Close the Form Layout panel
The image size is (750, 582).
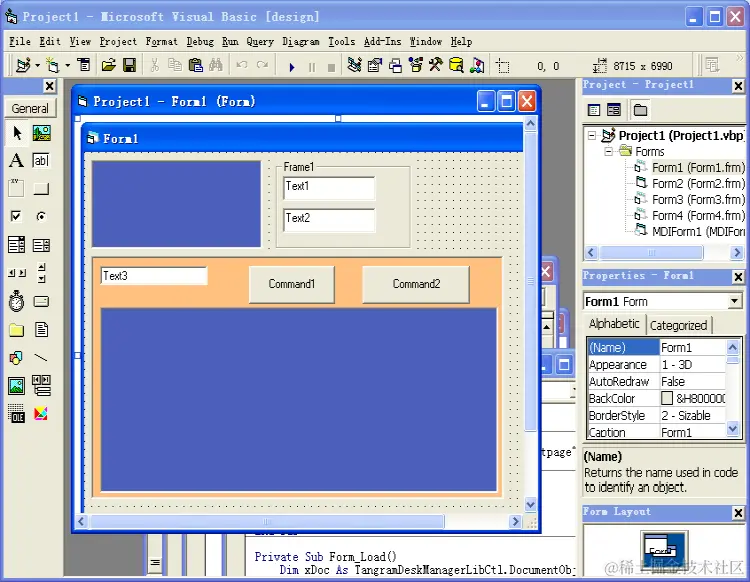click(x=738, y=513)
